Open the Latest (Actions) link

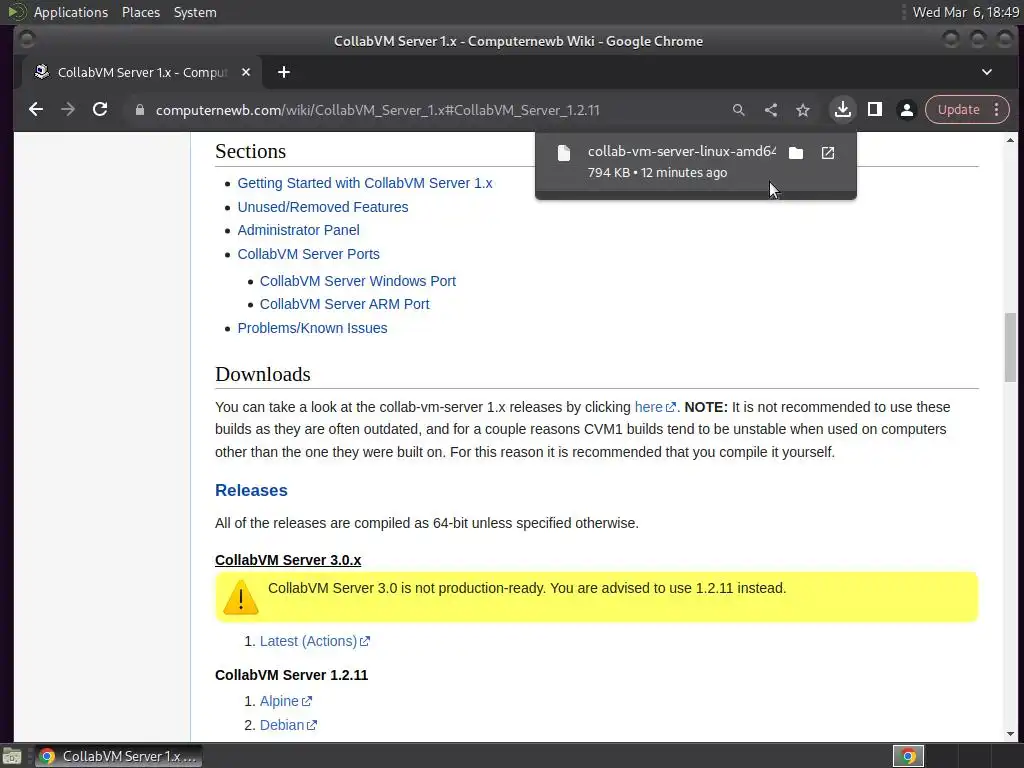[x=315, y=641]
